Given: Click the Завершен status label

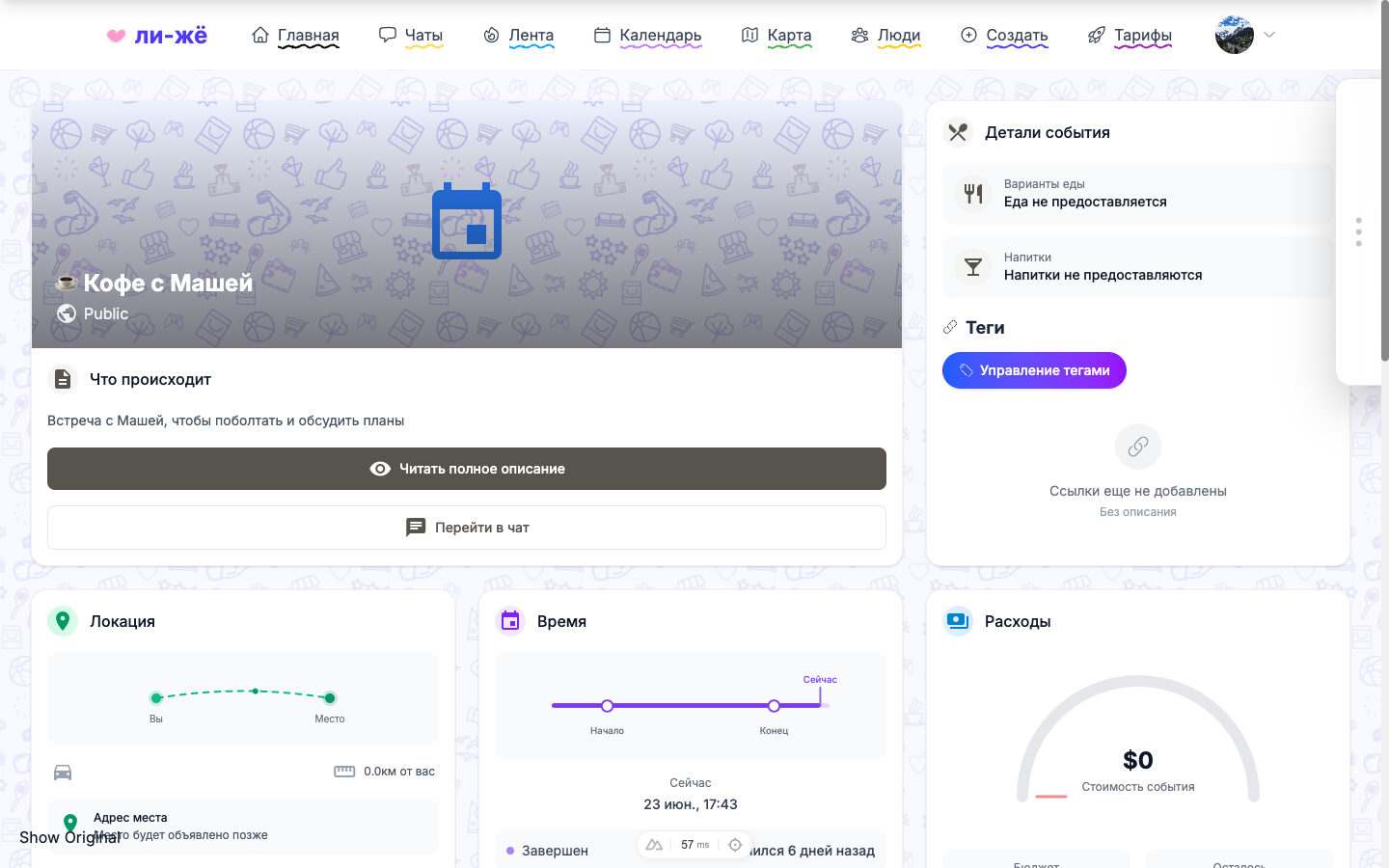Looking at the screenshot, I should pos(555,851).
